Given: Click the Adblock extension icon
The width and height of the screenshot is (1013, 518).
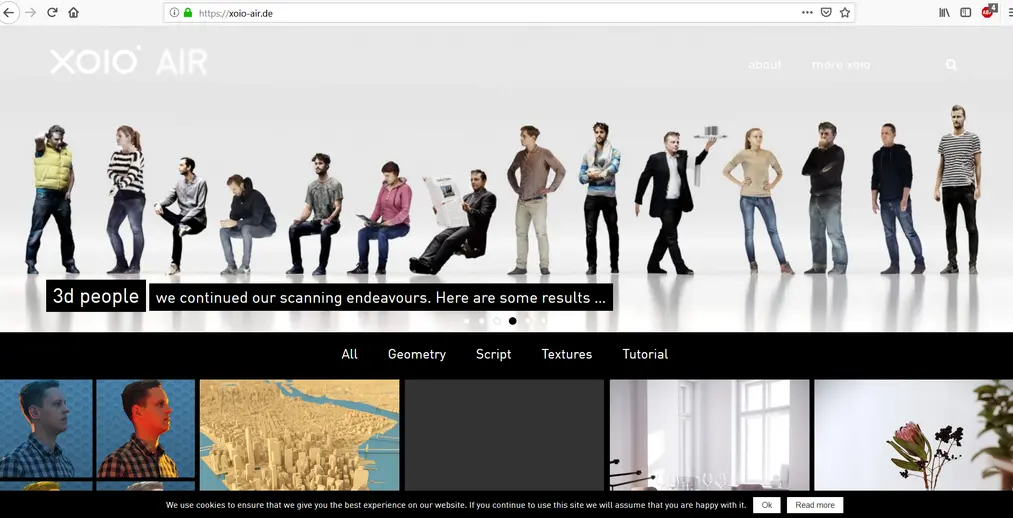Looking at the screenshot, I should (988, 12).
